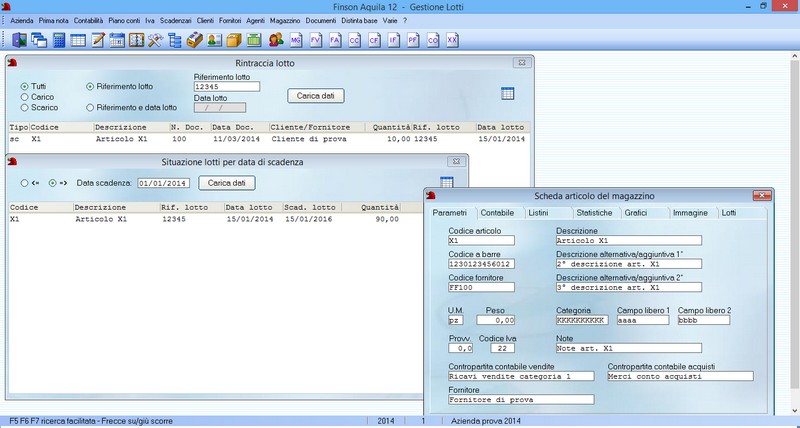The image size is (800, 428).
Task: Select the '15/01/2016' expiry cell
Action: pos(309,219)
